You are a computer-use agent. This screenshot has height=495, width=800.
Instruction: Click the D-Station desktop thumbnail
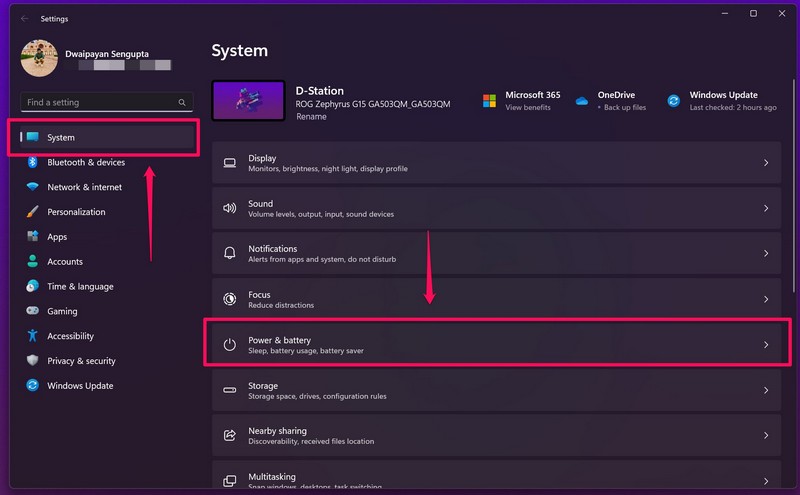pyautogui.click(x=248, y=101)
